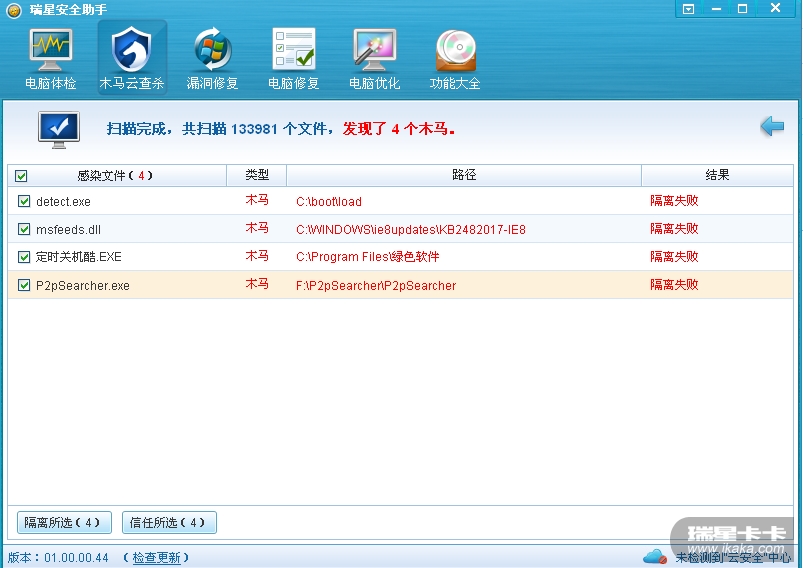The image size is (803, 568).
Task: Open the title bar dropdown menu button
Action: pyautogui.click(x=688, y=9)
